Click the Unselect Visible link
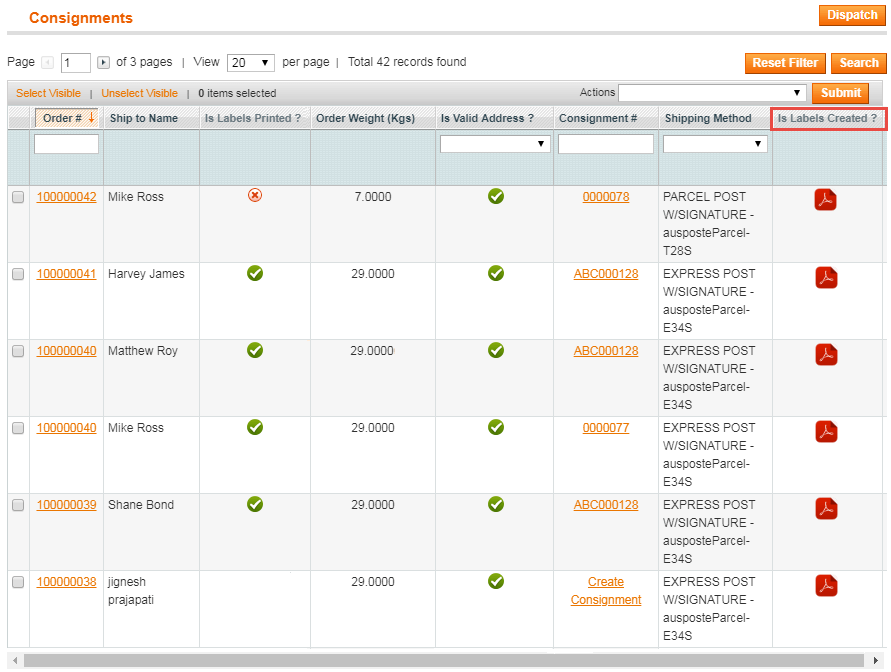This screenshot has width=891, height=672. tap(139, 93)
